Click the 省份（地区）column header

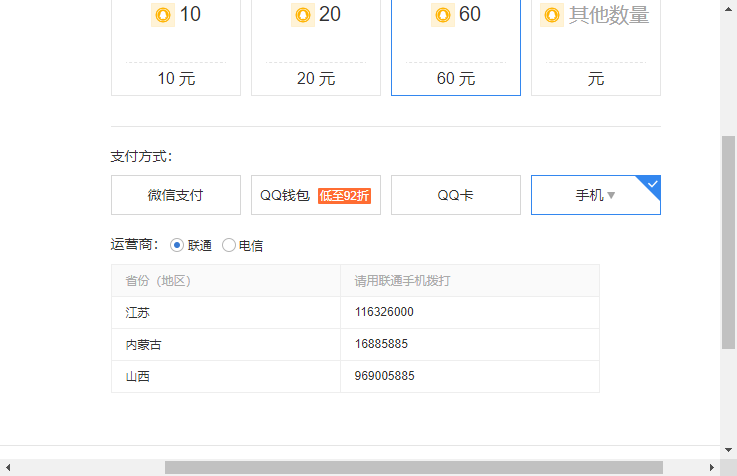pos(226,281)
